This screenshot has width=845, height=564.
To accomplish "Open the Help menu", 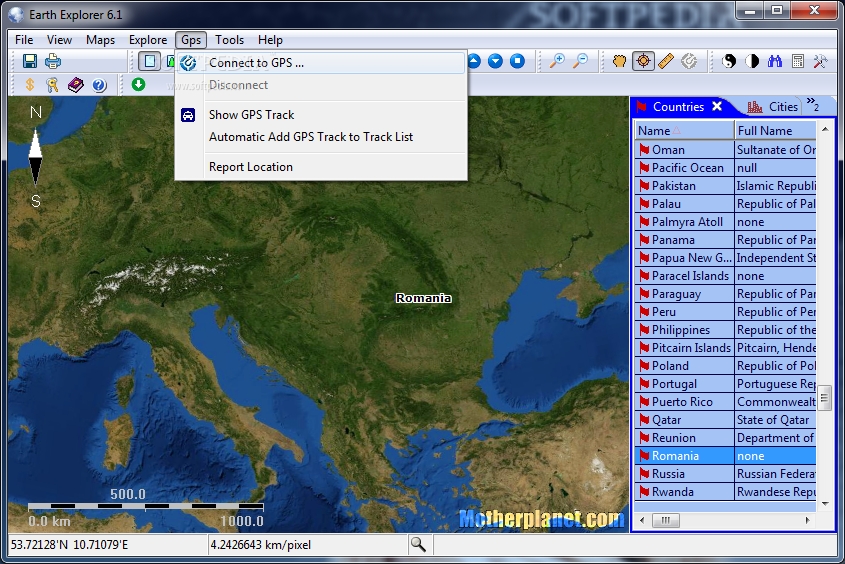I will [270, 40].
